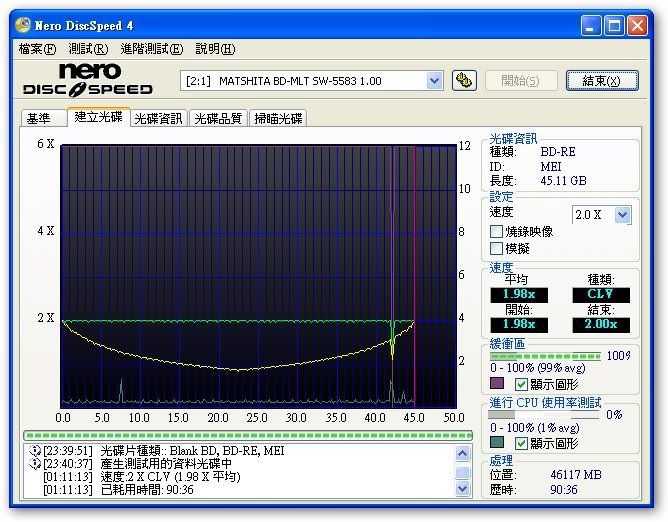Open the 說明(H) menu
The image size is (668, 522).
point(215,49)
